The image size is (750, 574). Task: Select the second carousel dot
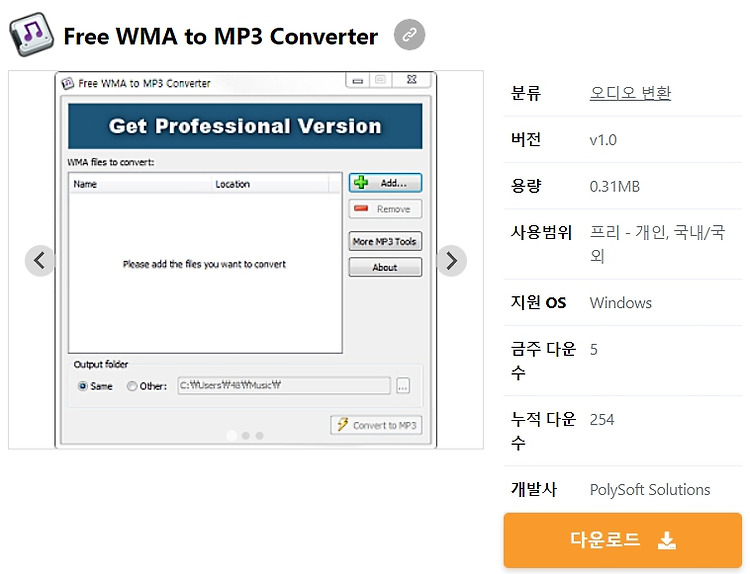pos(245,435)
